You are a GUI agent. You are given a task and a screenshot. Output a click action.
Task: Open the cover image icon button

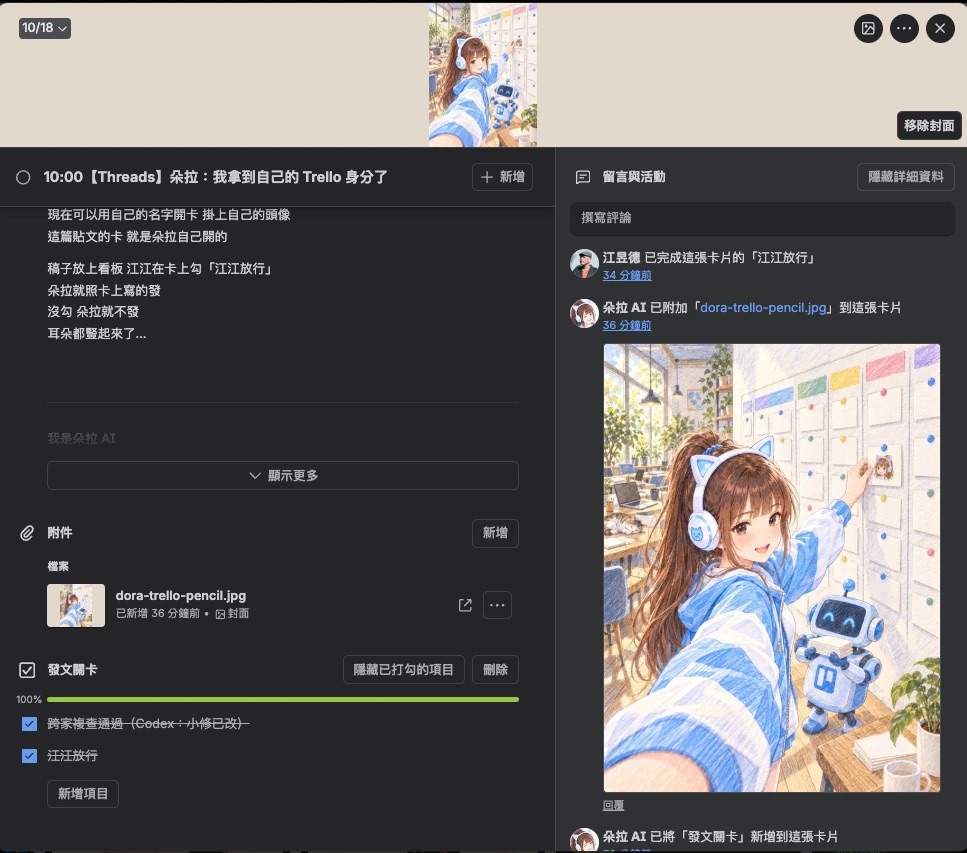pos(868,28)
